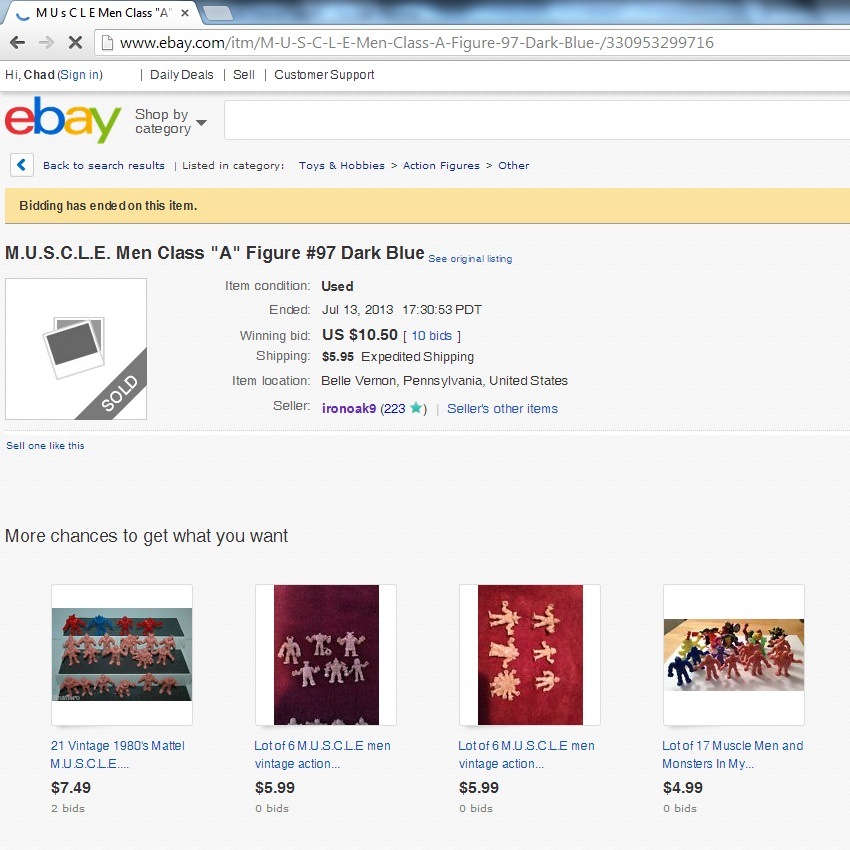The image size is (850, 850).
Task: Open the See original listing link
Action: (x=470, y=259)
